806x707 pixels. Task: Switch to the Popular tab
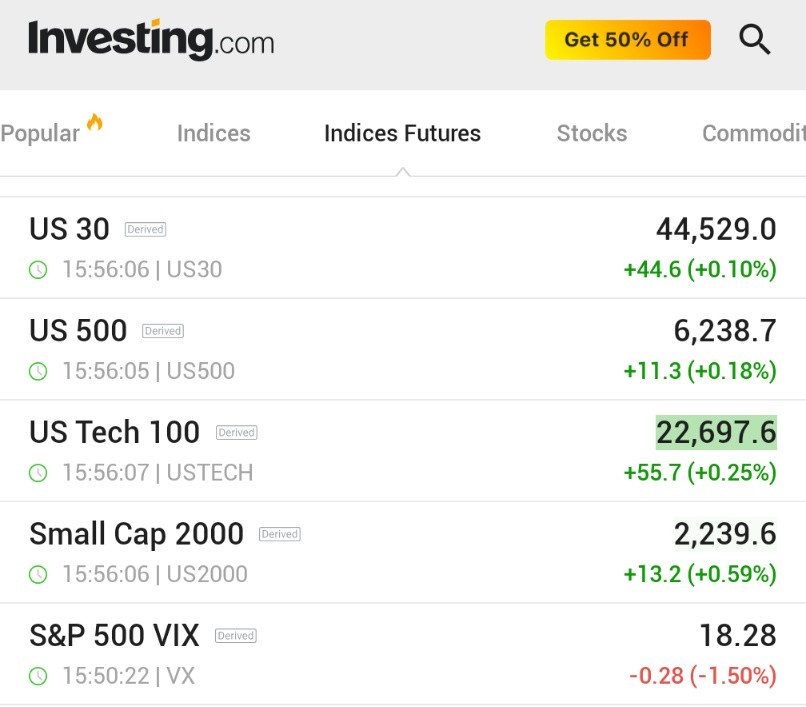pos(40,134)
